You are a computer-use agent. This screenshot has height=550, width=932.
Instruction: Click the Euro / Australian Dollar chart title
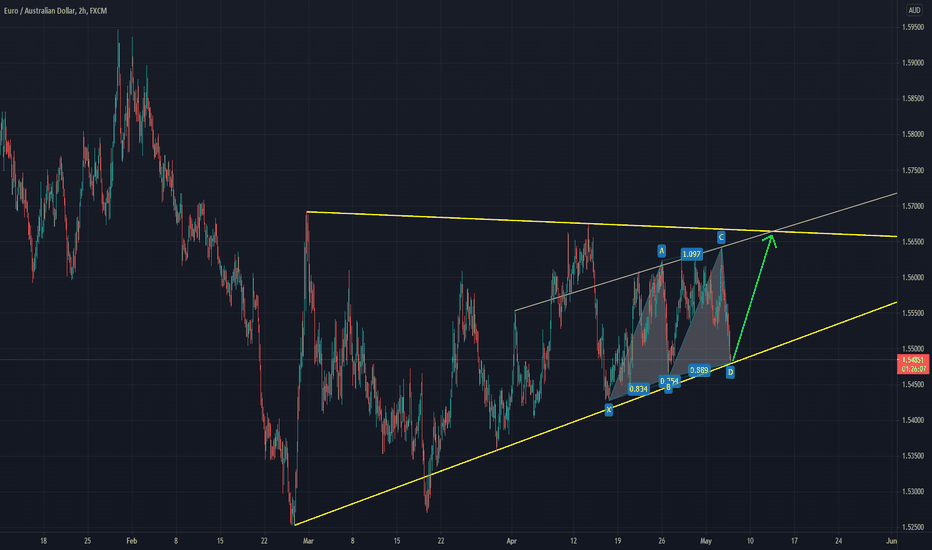coord(56,11)
